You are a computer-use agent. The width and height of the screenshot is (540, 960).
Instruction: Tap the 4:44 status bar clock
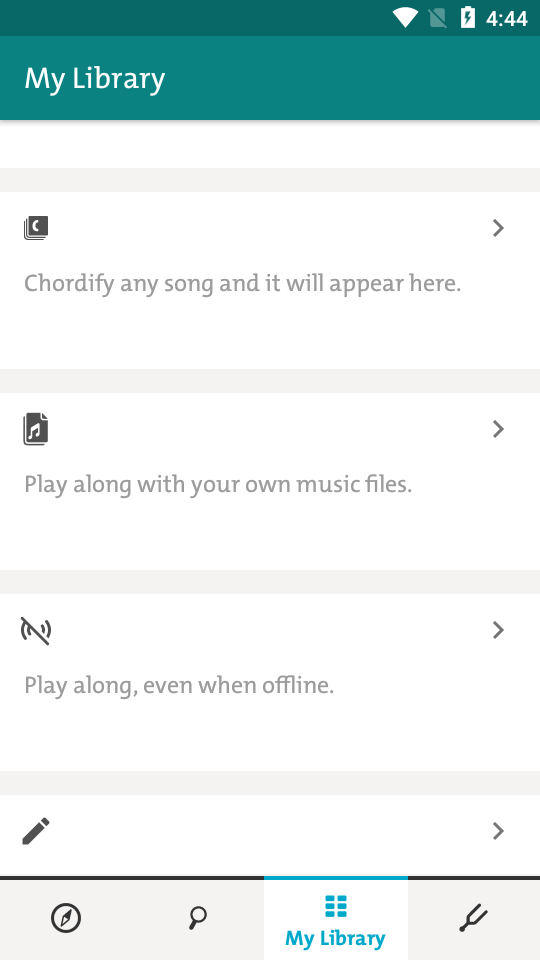[507, 18]
